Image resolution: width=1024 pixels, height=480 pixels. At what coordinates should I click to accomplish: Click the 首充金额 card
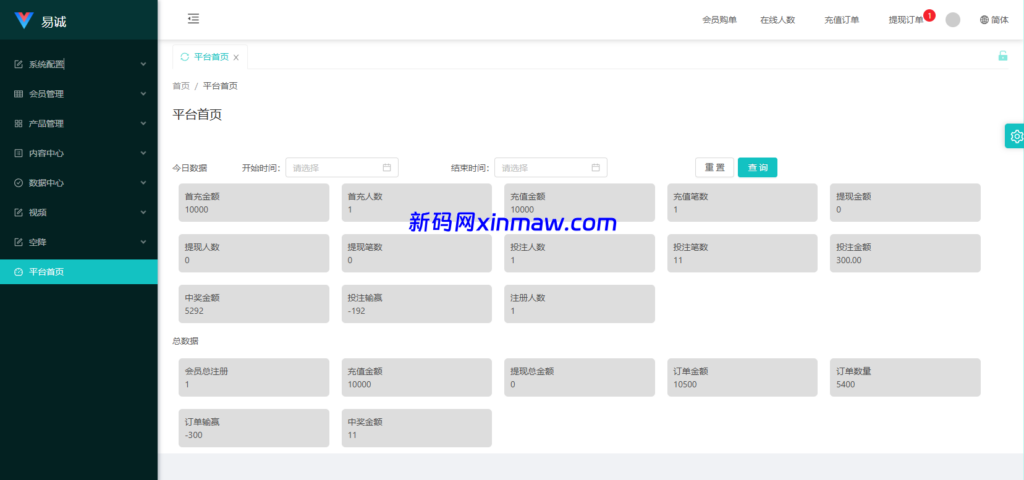(253, 202)
